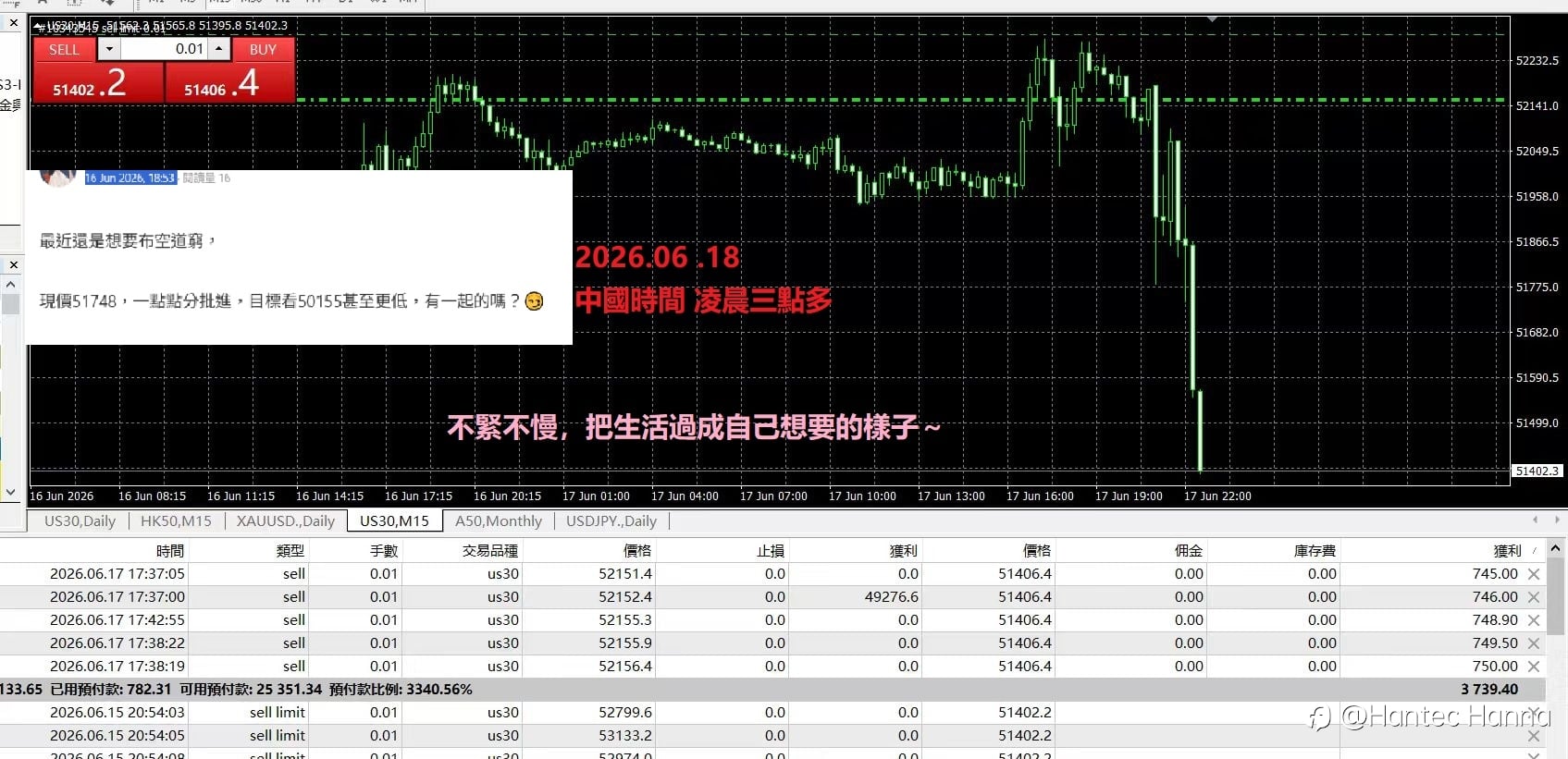Close the sell order with 748.90 profit
This screenshot has height=759, width=1568.
(1534, 620)
